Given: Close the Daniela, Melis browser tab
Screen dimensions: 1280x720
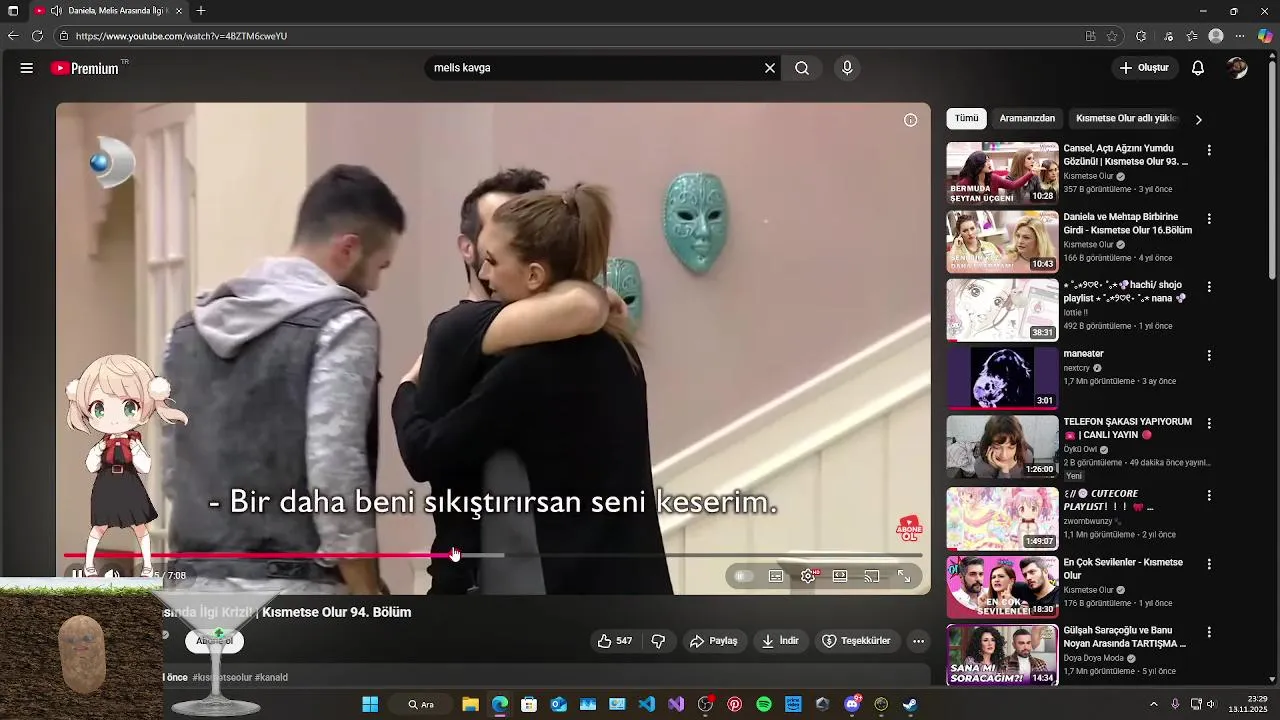Looking at the screenshot, I should click(179, 11).
